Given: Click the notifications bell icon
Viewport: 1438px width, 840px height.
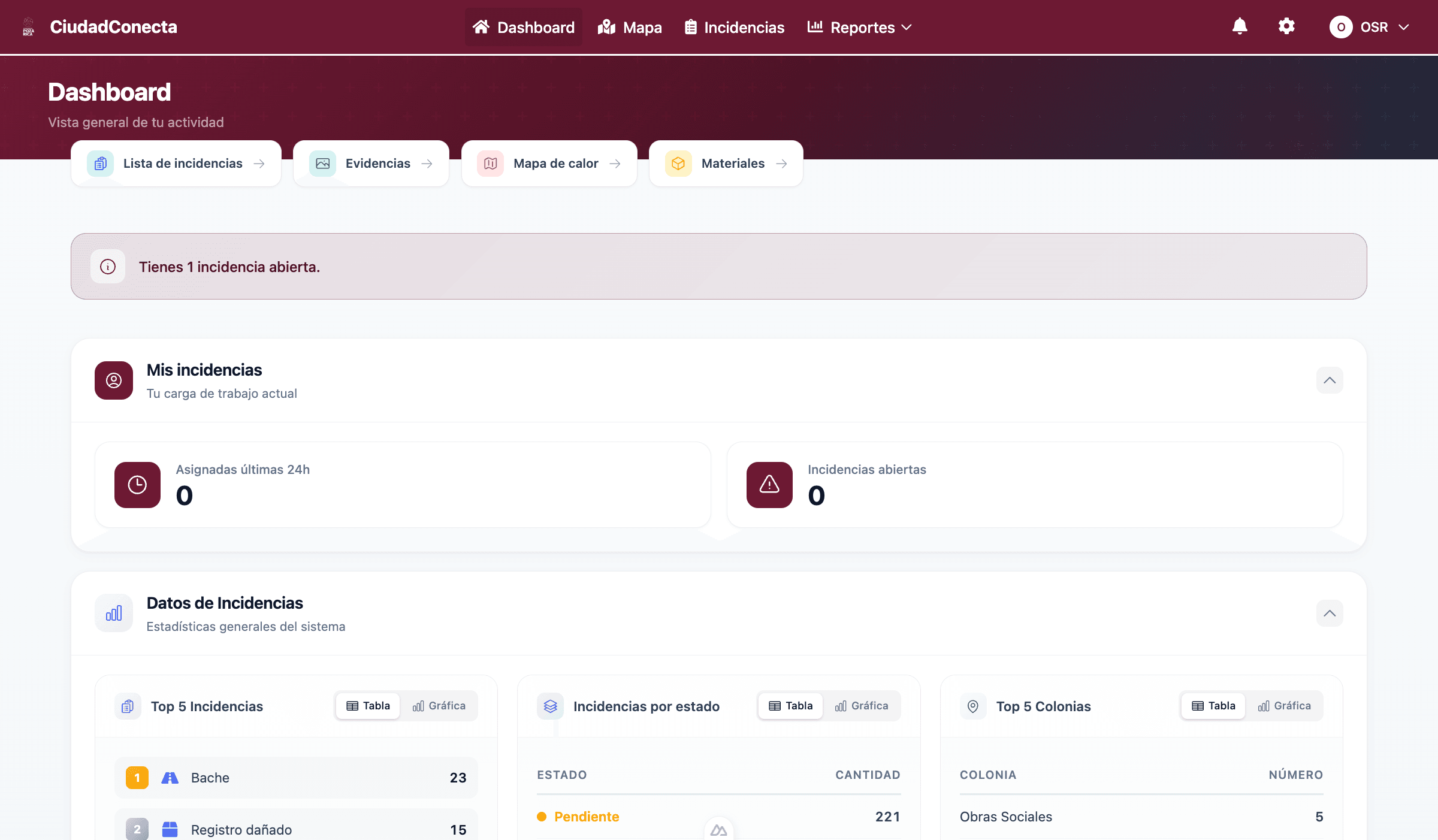Looking at the screenshot, I should tap(1239, 26).
